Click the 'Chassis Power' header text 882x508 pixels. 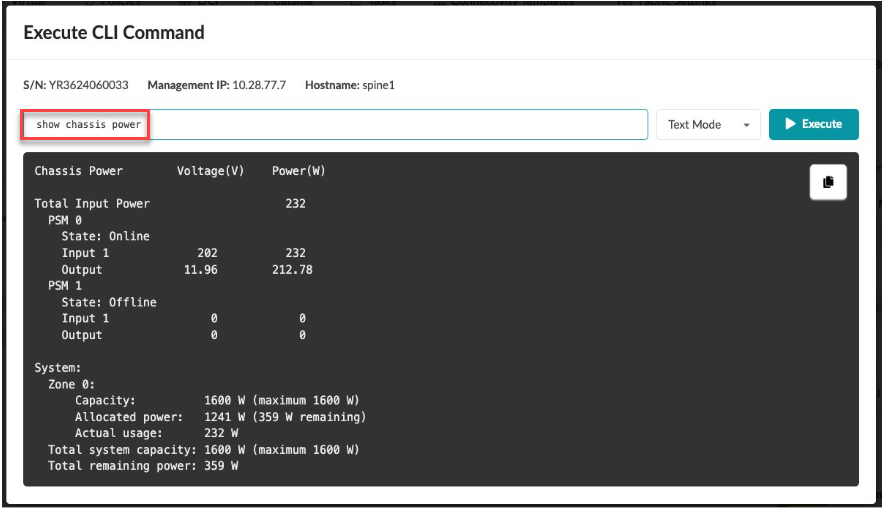coord(78,171)
